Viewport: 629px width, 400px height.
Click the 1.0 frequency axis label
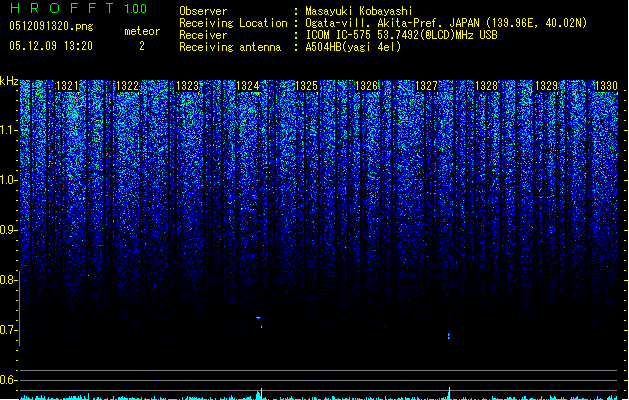[x=9, y=180]
